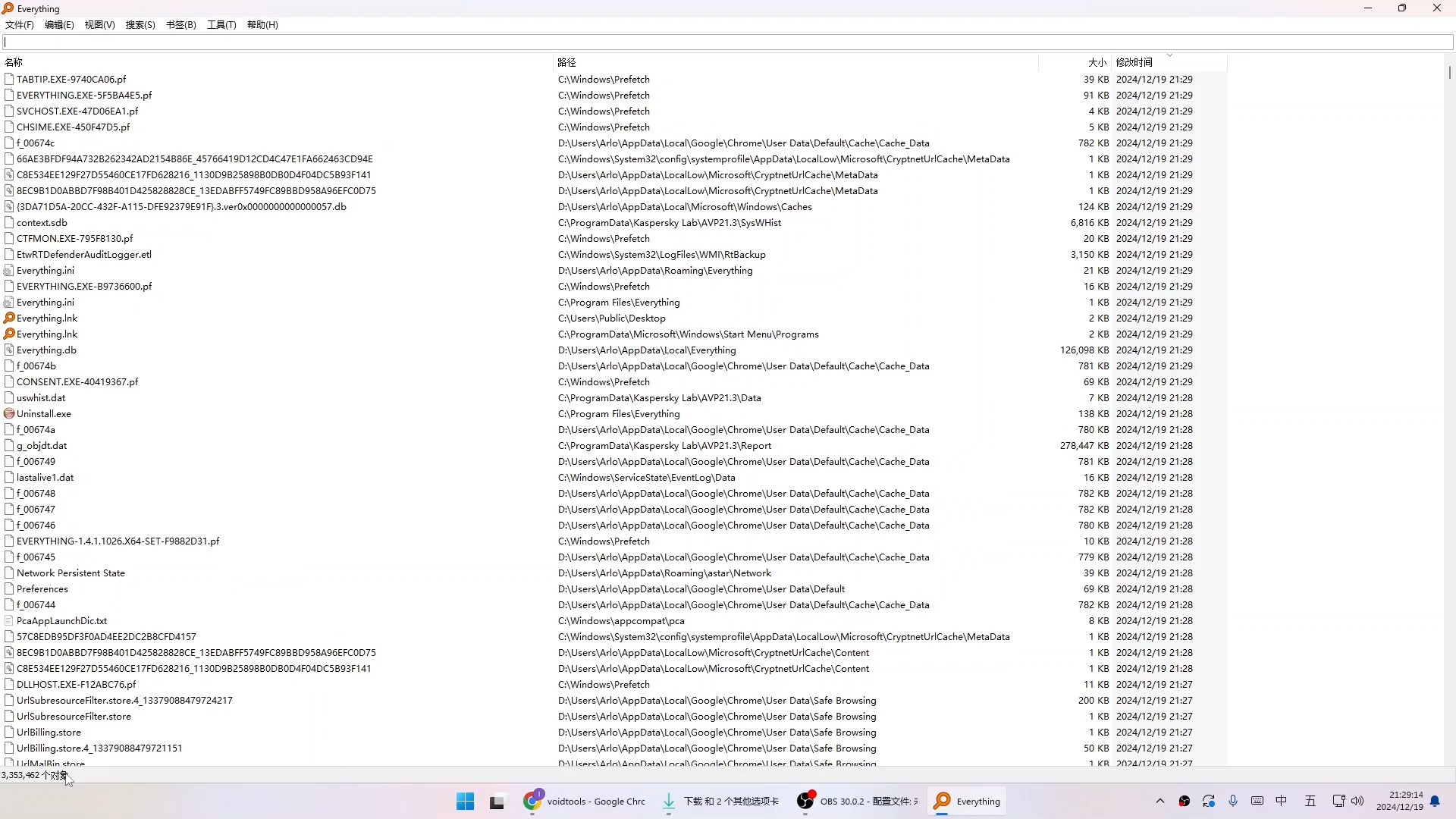1456x819 pixels.
Task: Open OBS Studio from the taskbar
Action: 857,802
